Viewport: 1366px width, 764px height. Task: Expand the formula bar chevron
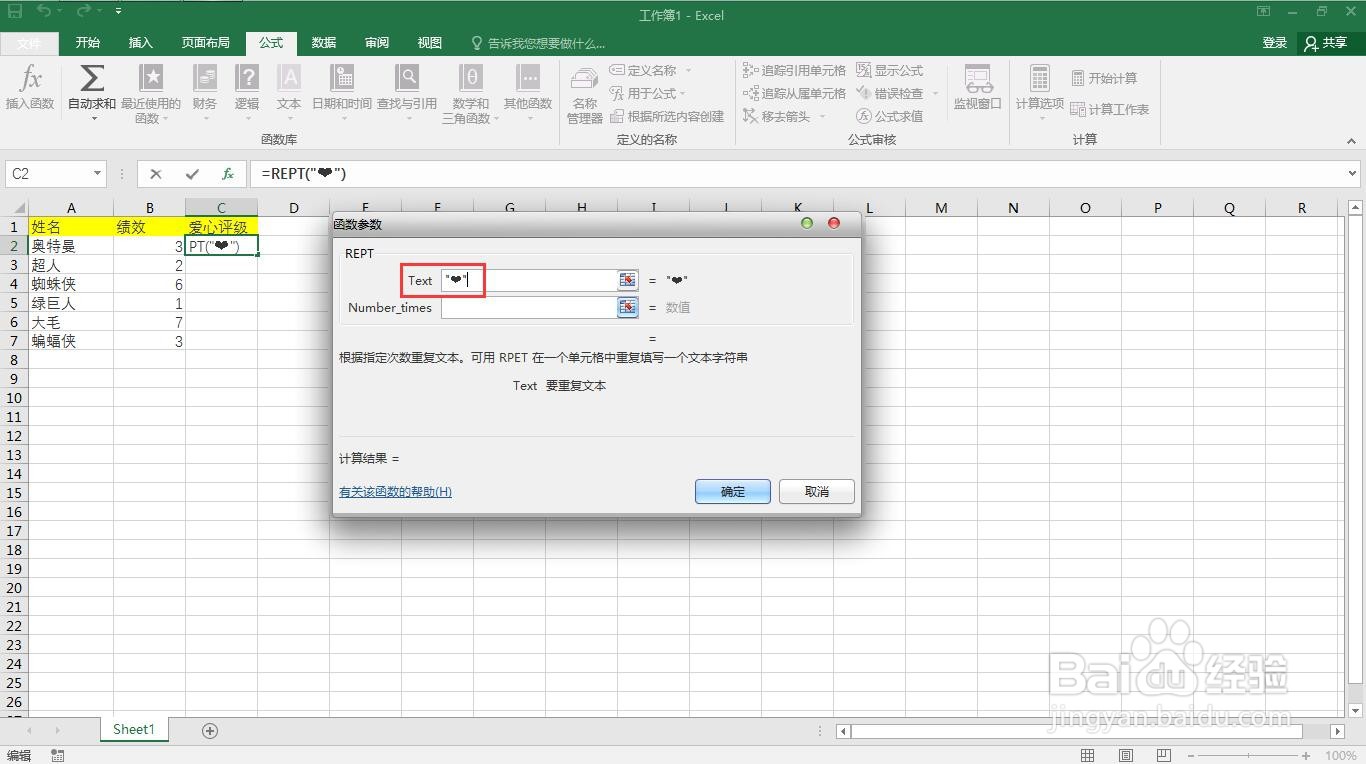(1352, 174)
